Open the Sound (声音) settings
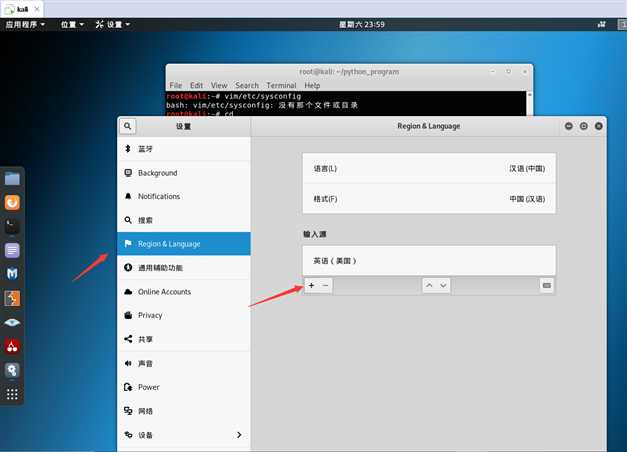The image size is (627, 452). (x=184, y=363)
